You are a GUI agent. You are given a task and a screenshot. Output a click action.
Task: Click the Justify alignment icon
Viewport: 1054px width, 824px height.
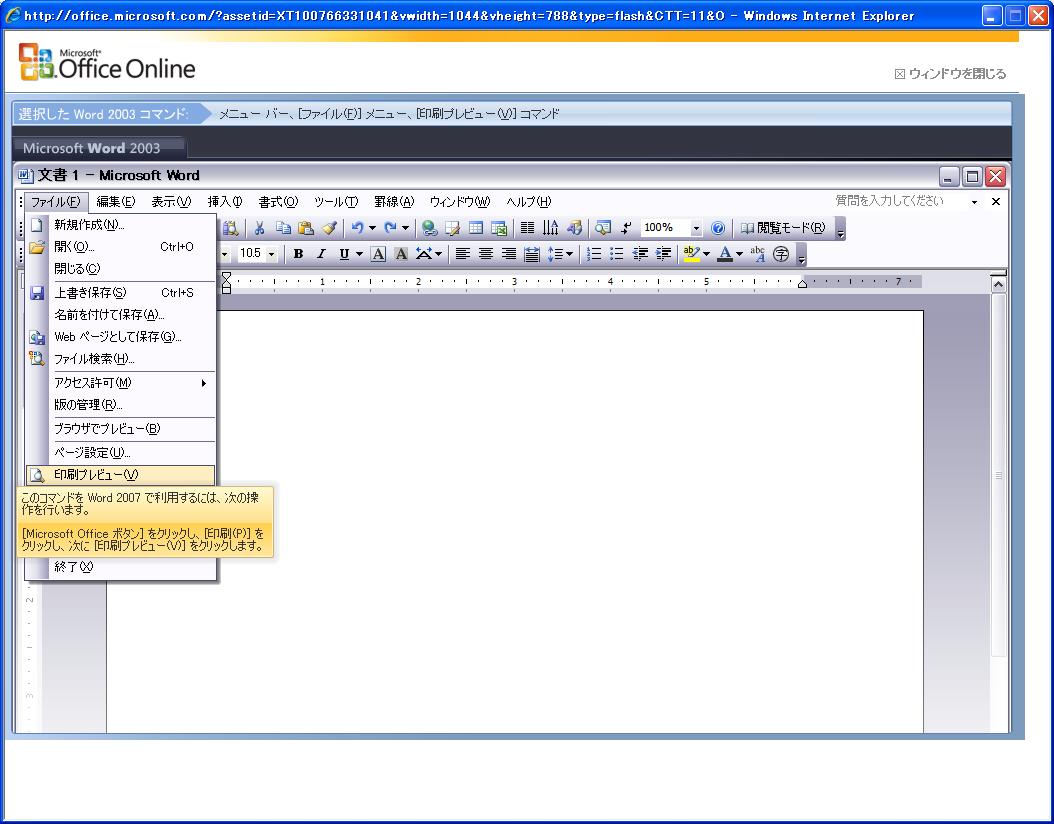click(x=532, y=253)
